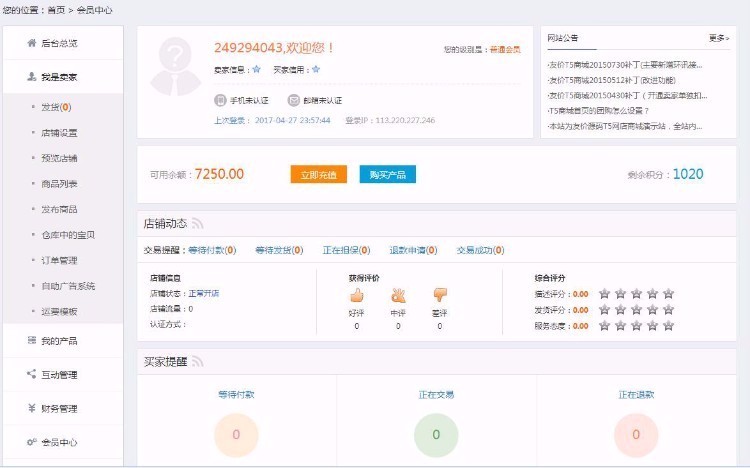Click first star in 发货评分 row
The image size is (750, 468).
605,310
